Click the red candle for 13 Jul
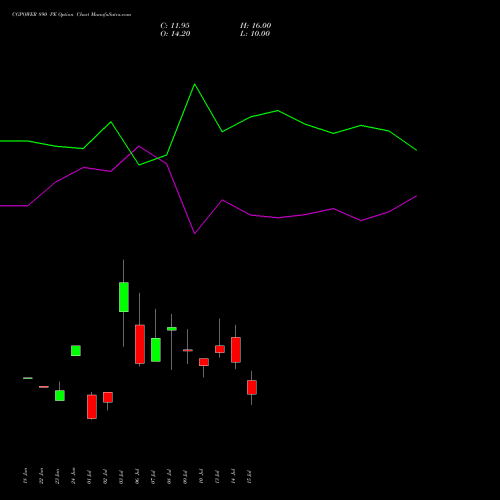 tap(220, 349)
